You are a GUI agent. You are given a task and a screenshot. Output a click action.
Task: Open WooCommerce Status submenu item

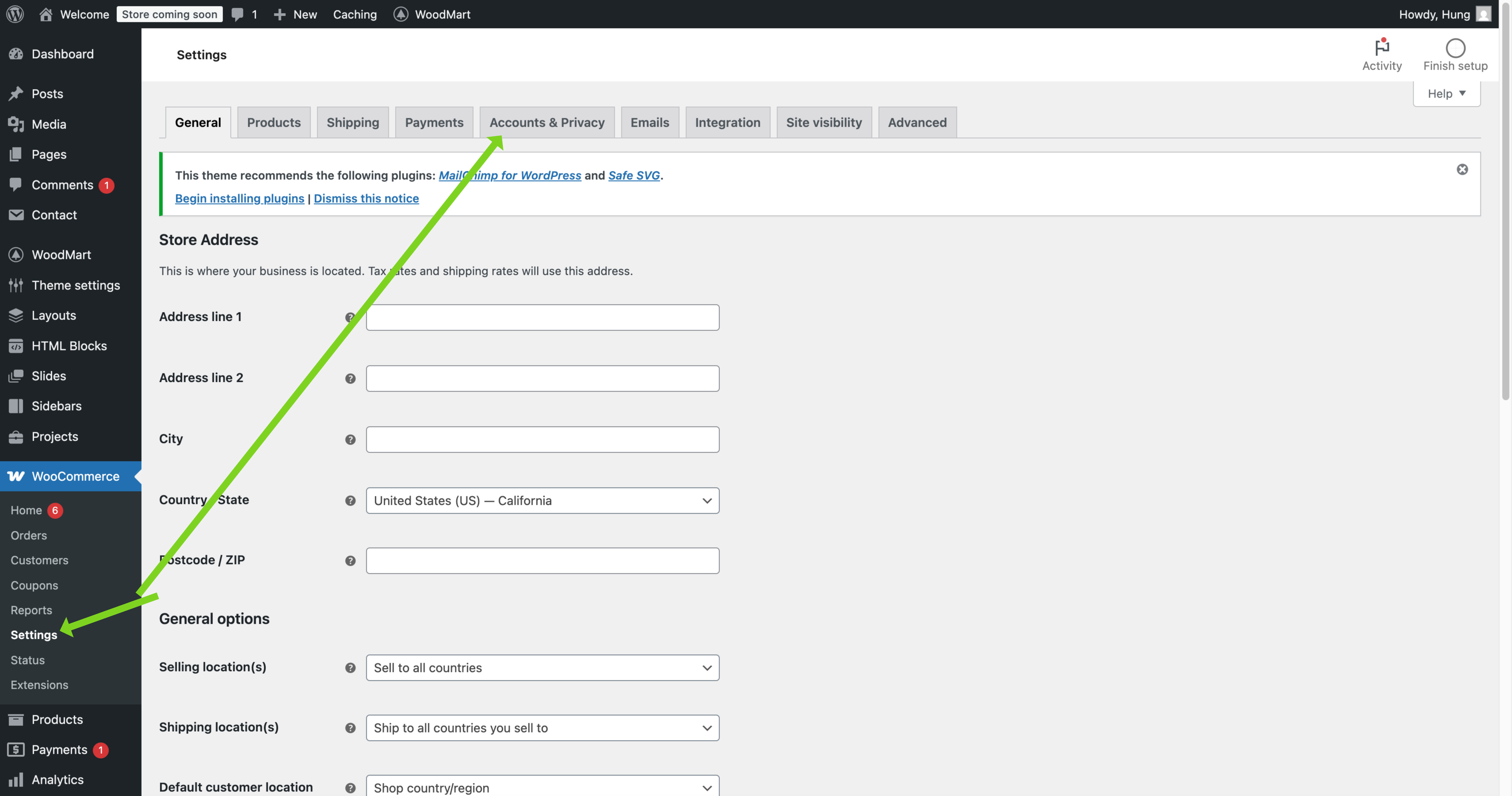point(28,660)
